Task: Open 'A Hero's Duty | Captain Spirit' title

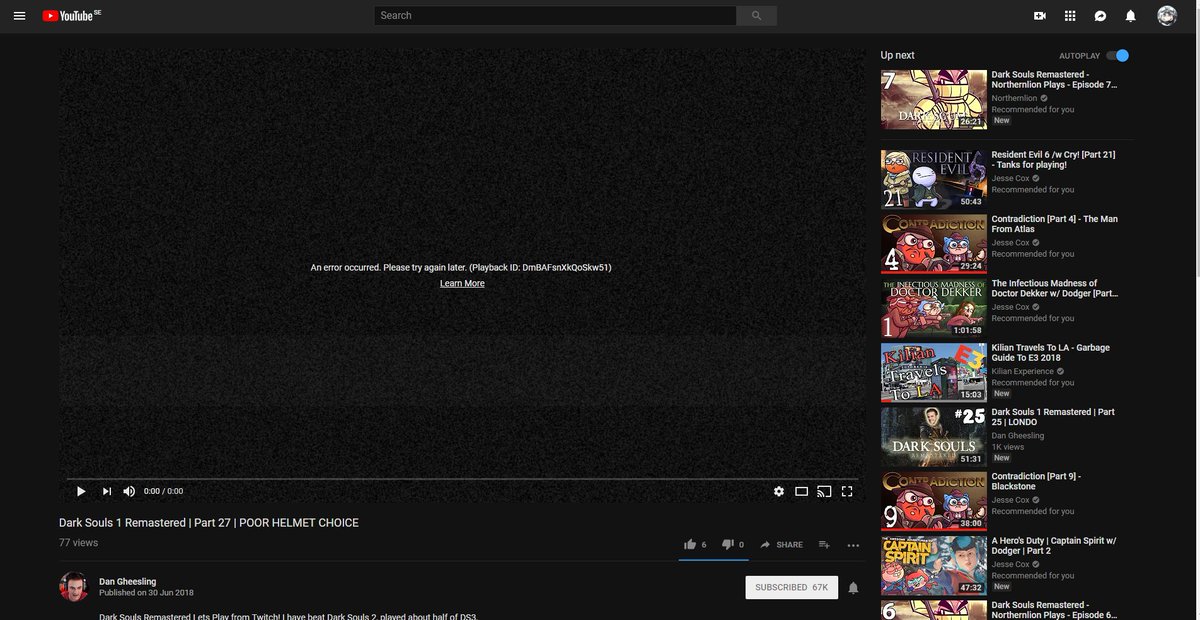Action: [x=1054, y=546]
